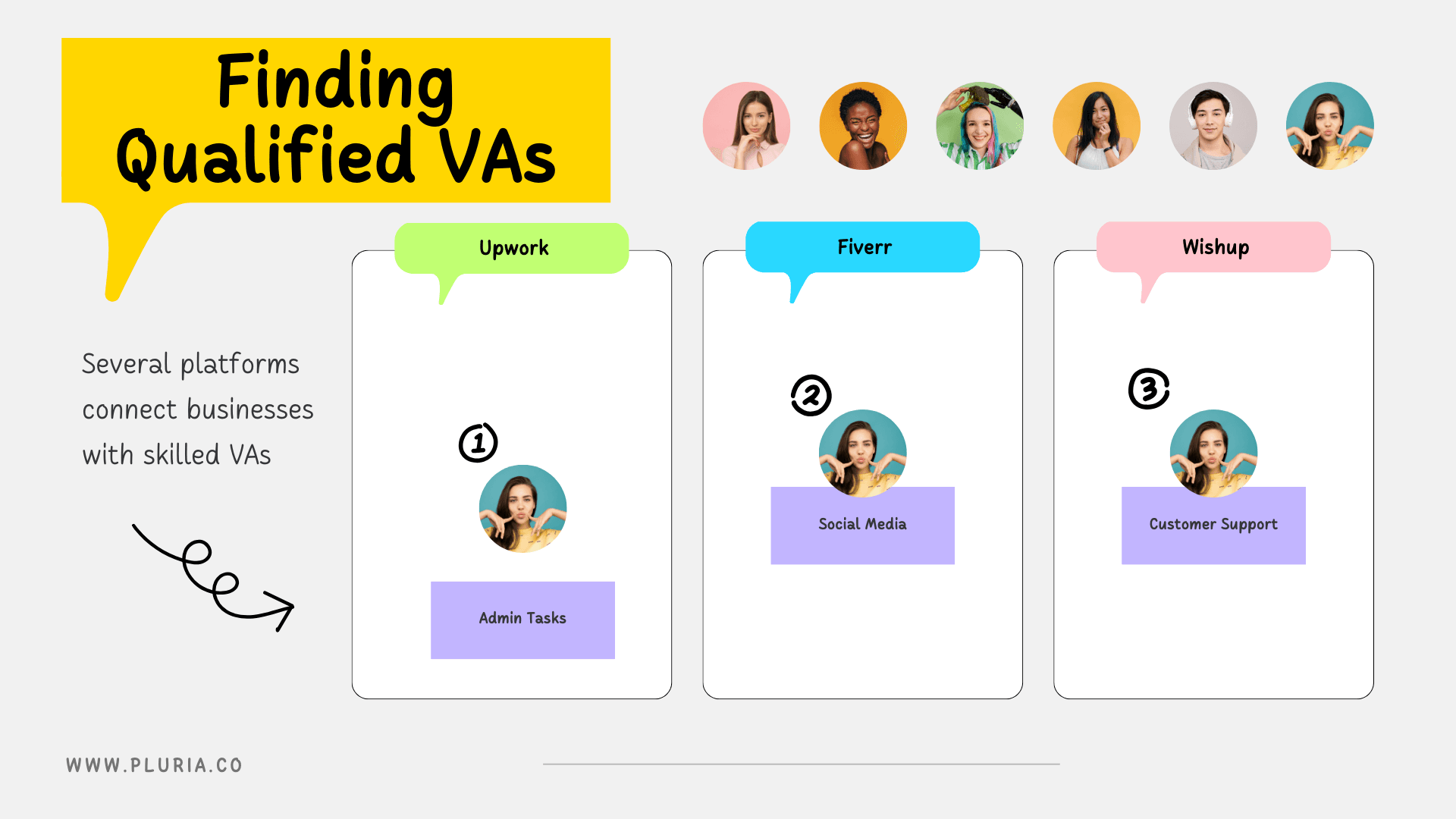The image size is (1456, 819).
Task: Click the numbered circle 3 icon
Action: point(1149,388)
